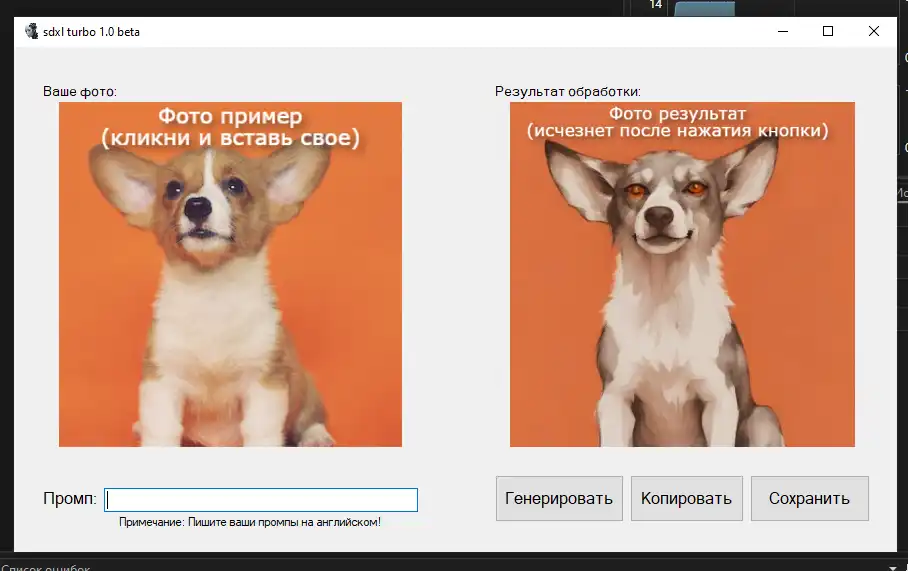This screenshot has height=571, width=908.
Task: Click the Ваше фото label
Action: pos(80,92)
